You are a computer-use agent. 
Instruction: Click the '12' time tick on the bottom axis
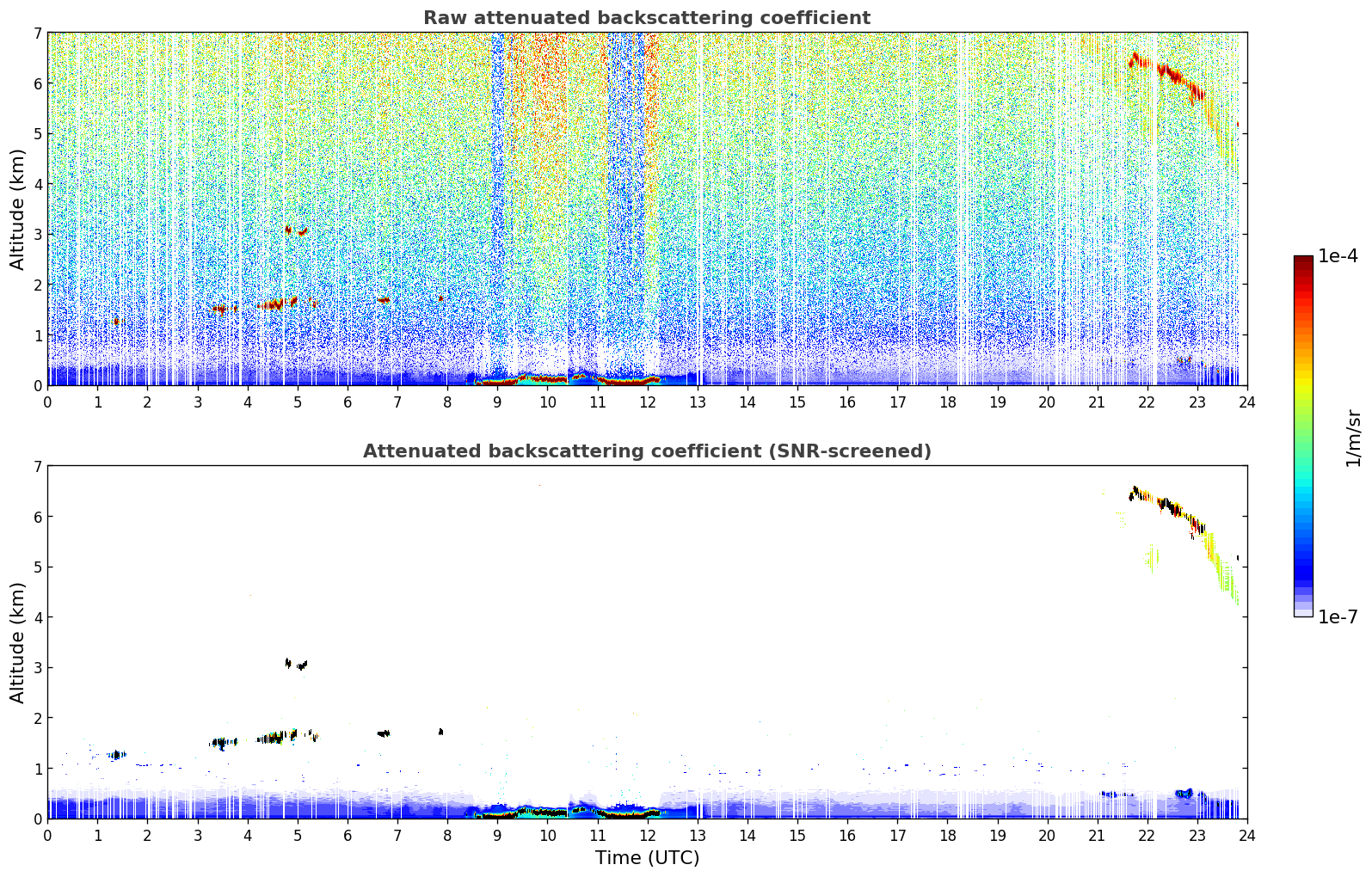point(647,836)
